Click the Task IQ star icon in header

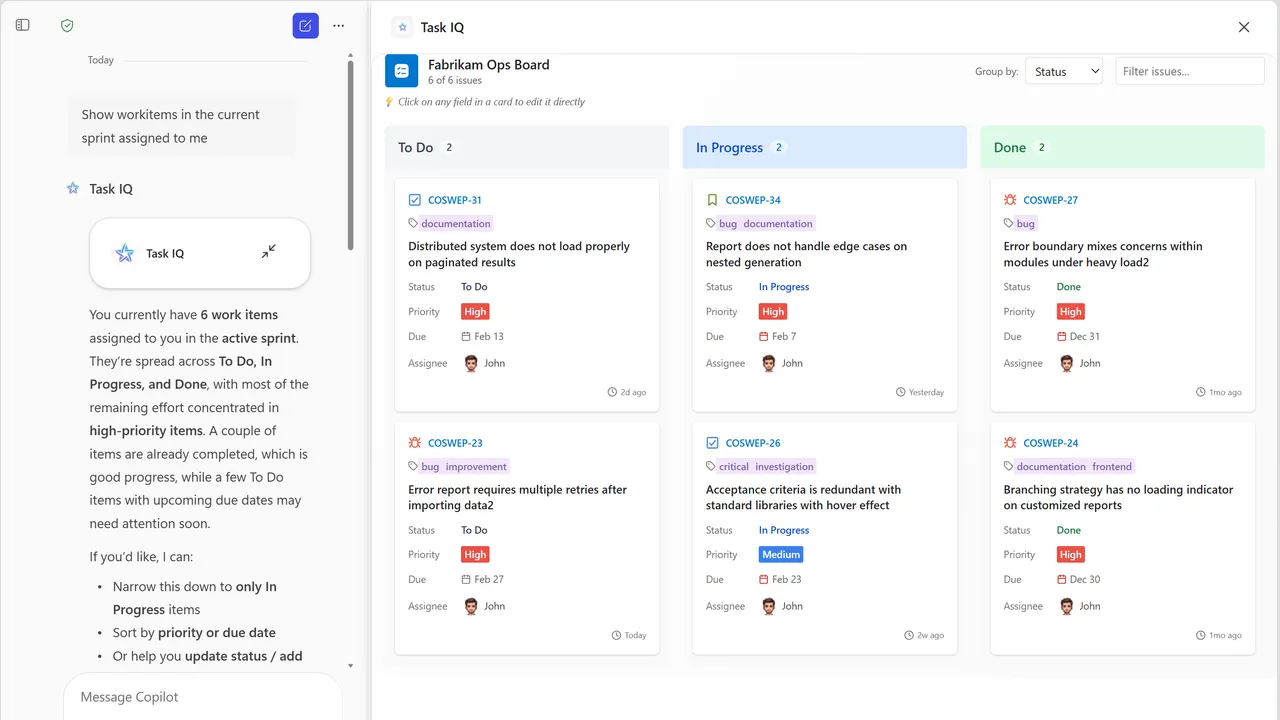pyautogui.click(x=402, y=27)
